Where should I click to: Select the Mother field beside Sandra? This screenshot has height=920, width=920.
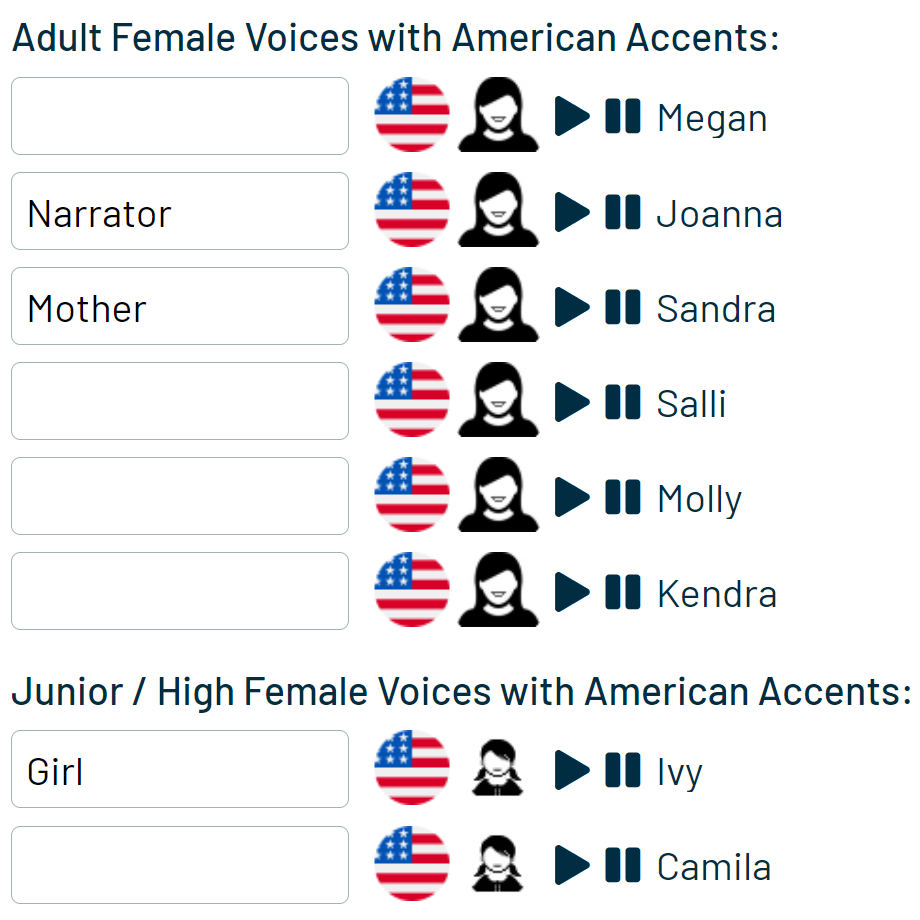pyautogui.click(x=180, y=306)
